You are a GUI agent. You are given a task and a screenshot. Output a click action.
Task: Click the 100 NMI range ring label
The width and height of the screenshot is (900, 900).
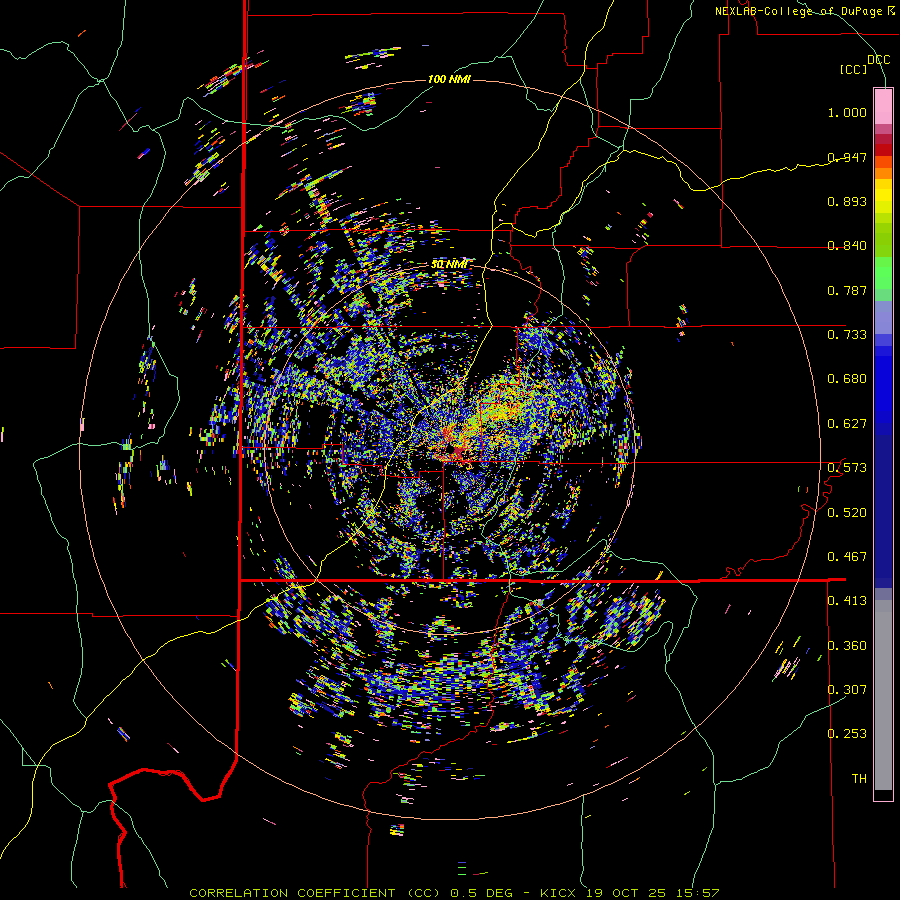click(449, 79)
